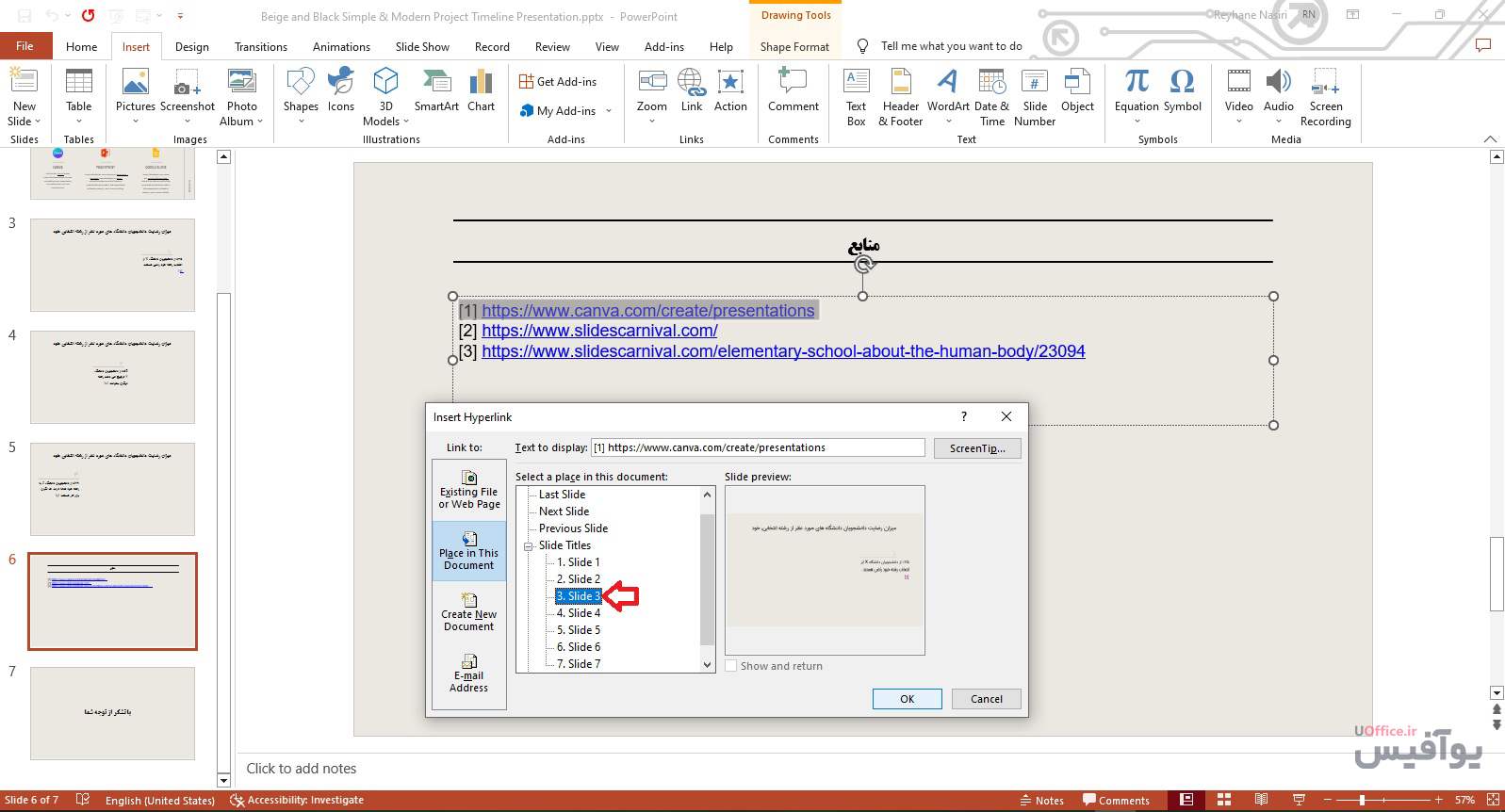Click the Action icon in Links group
Screen dimensions: 1505x812
point(730,90)
